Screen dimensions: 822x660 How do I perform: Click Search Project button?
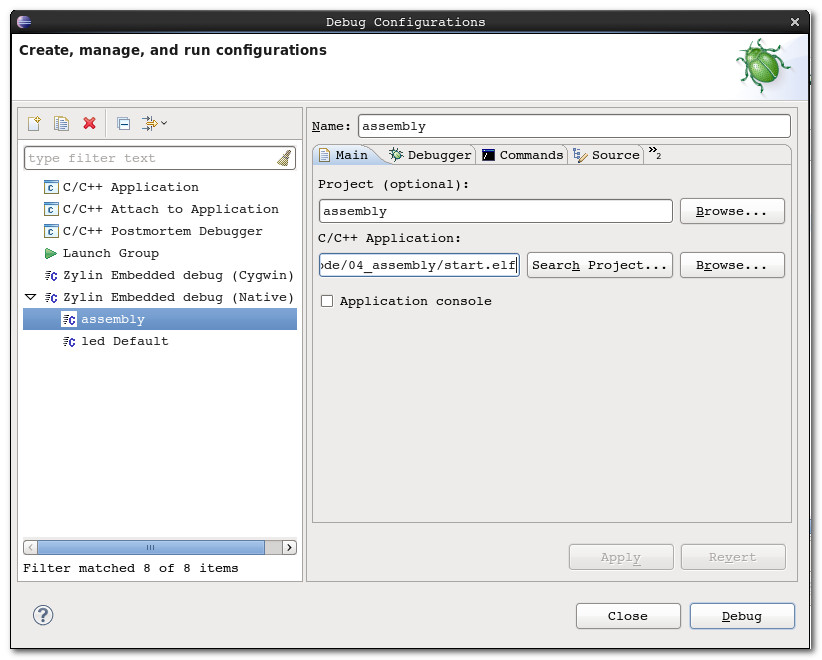pos(599,265)
